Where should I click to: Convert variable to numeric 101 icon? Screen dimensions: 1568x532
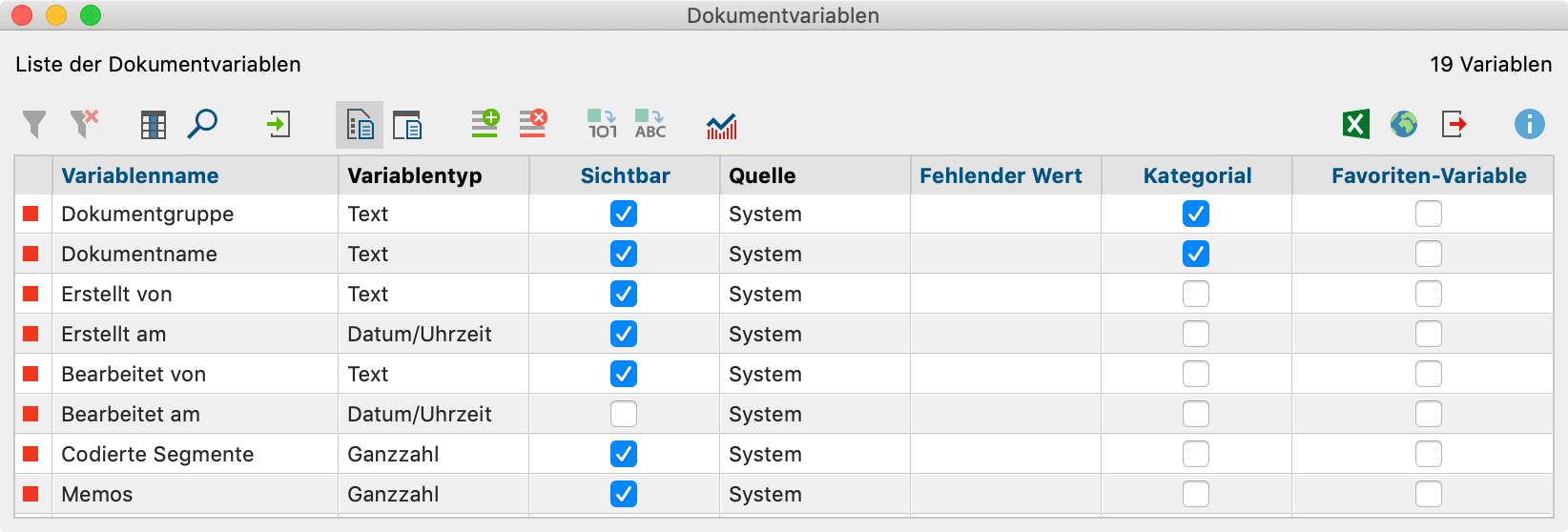pyautogui.click(x=602, y=124)
